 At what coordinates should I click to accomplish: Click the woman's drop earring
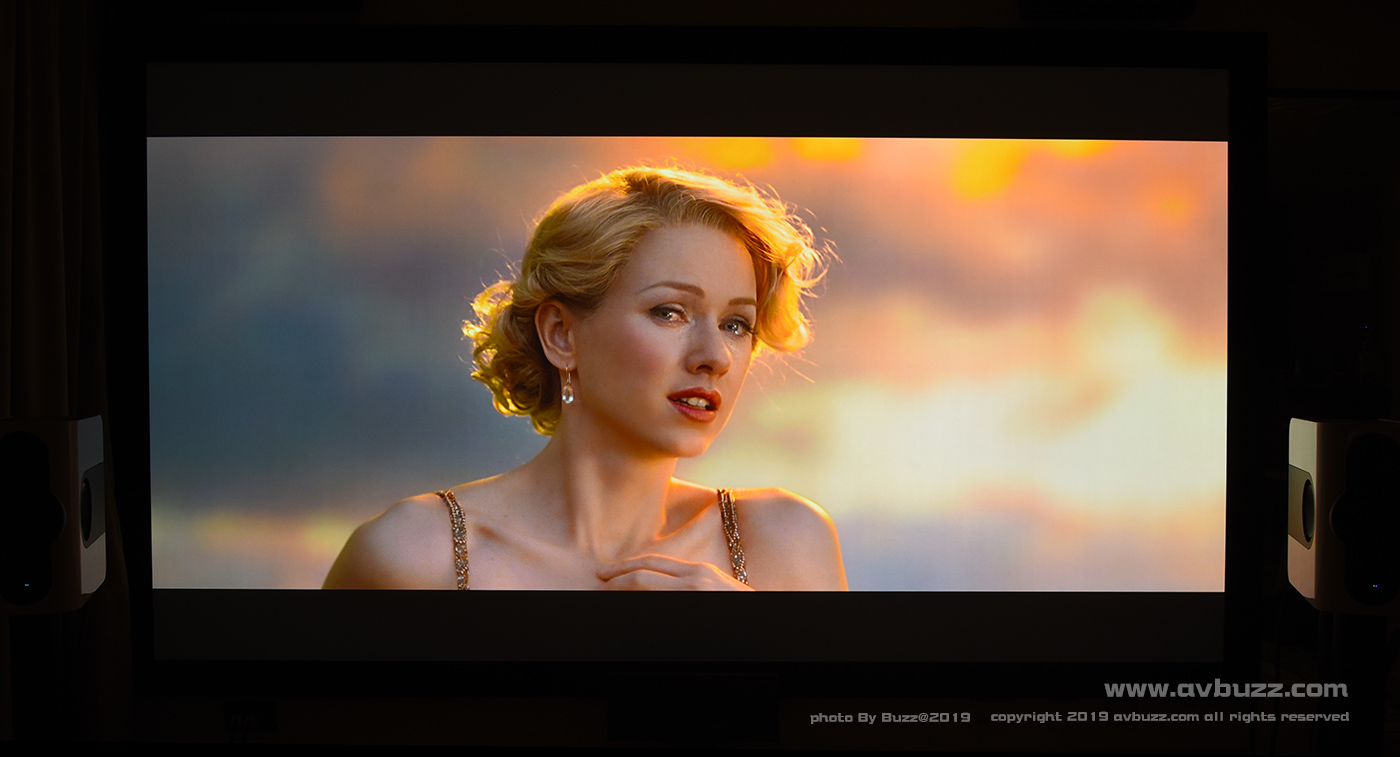click(x=567, y=386)
